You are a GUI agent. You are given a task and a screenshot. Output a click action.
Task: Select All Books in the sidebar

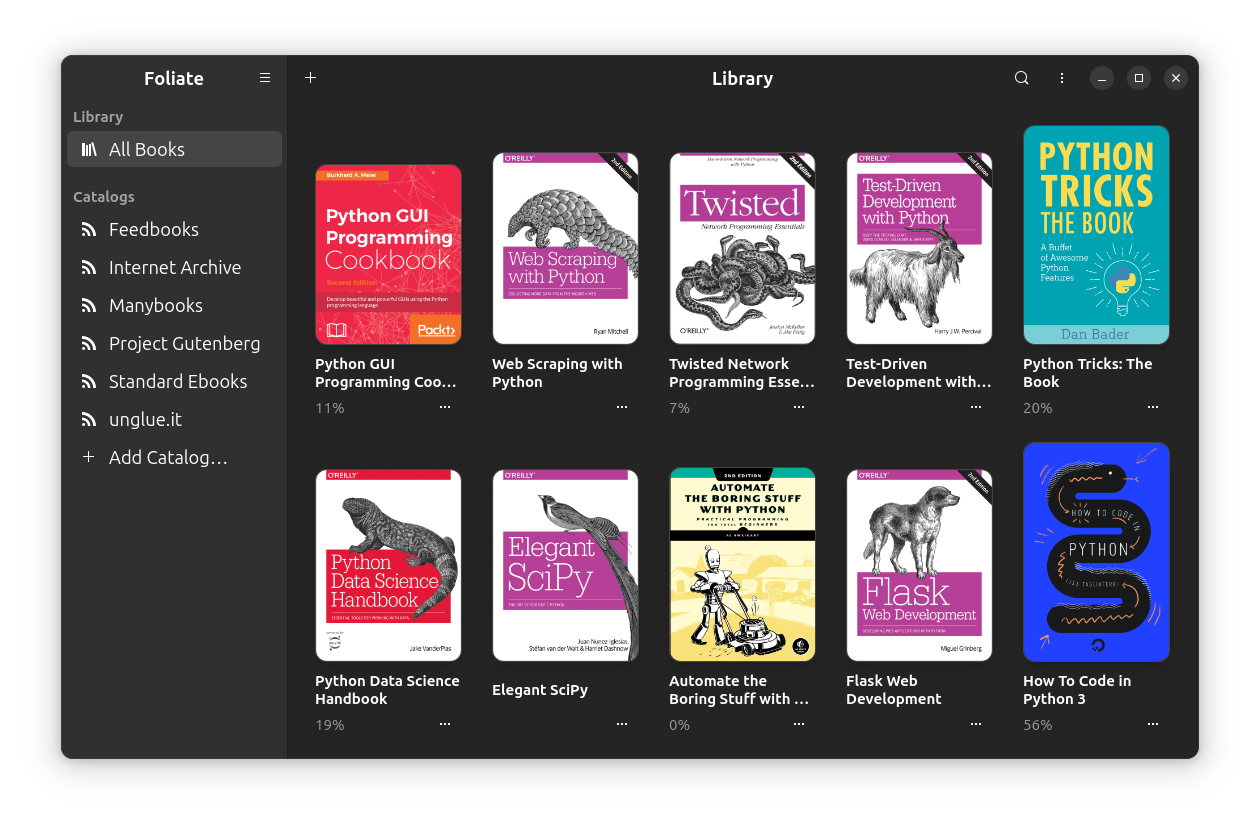click(174, 149)
